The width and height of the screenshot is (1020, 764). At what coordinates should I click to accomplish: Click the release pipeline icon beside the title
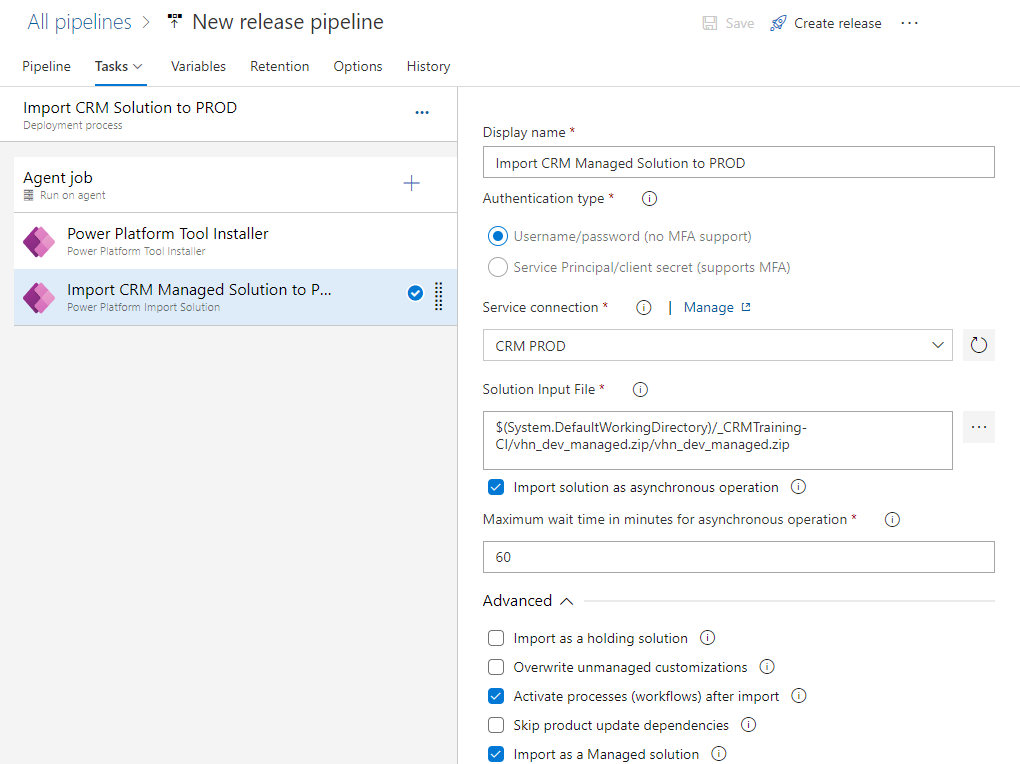174,21
